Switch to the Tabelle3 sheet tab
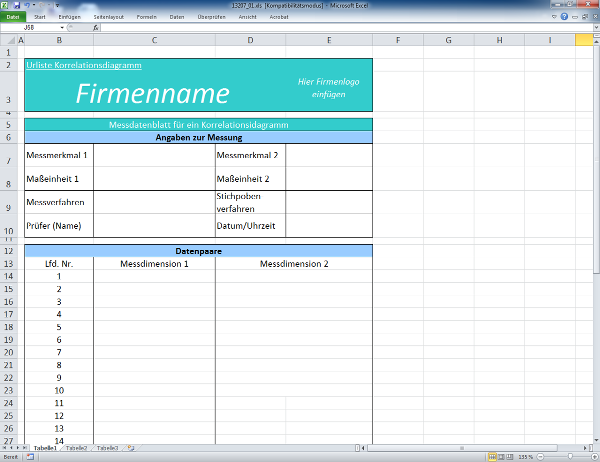This screenshot has width=600, height=462. 108,448
